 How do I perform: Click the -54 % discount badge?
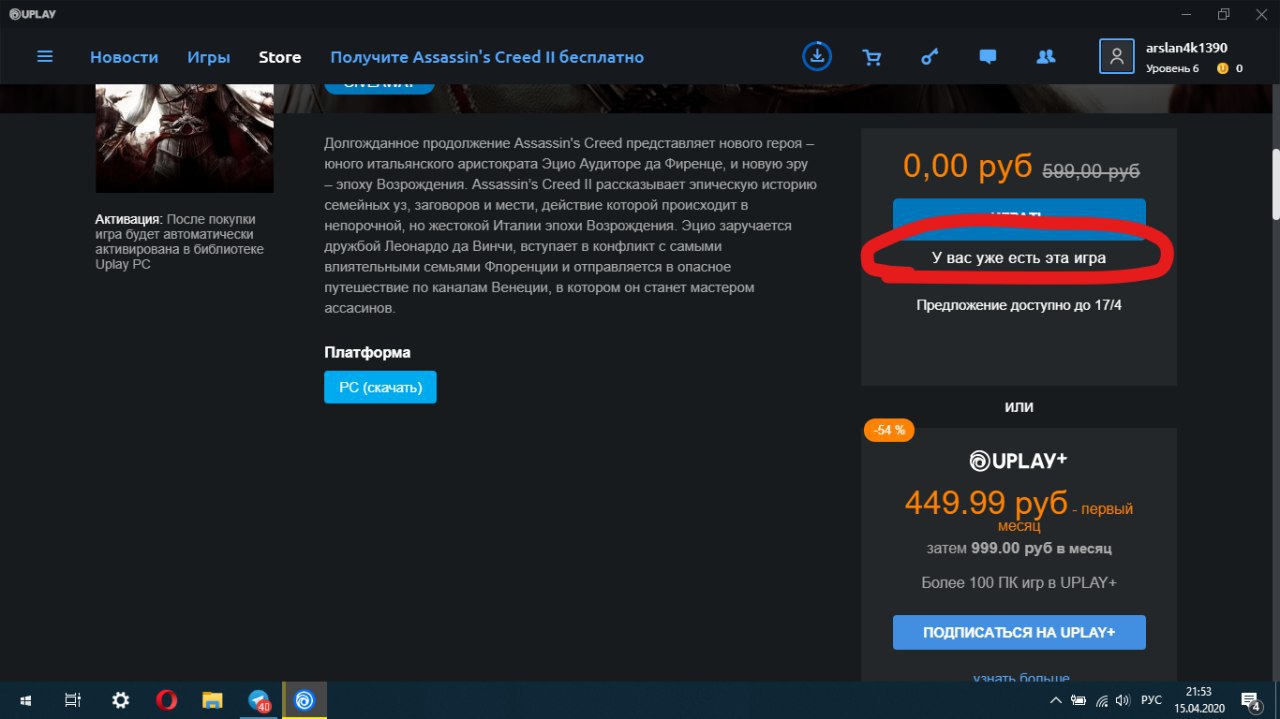[x=889, y=431]
